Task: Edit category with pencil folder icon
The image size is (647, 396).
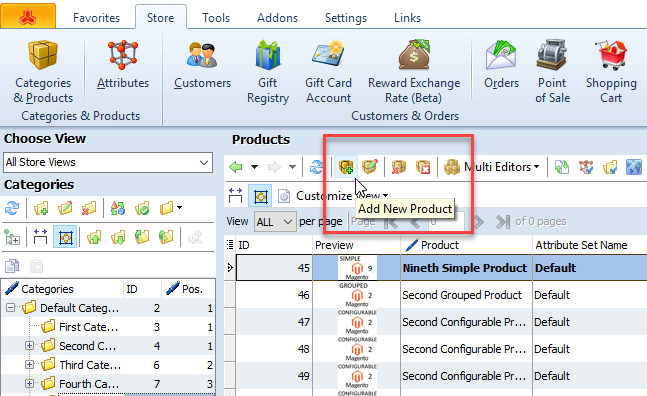Action: (x=65, y=208)
